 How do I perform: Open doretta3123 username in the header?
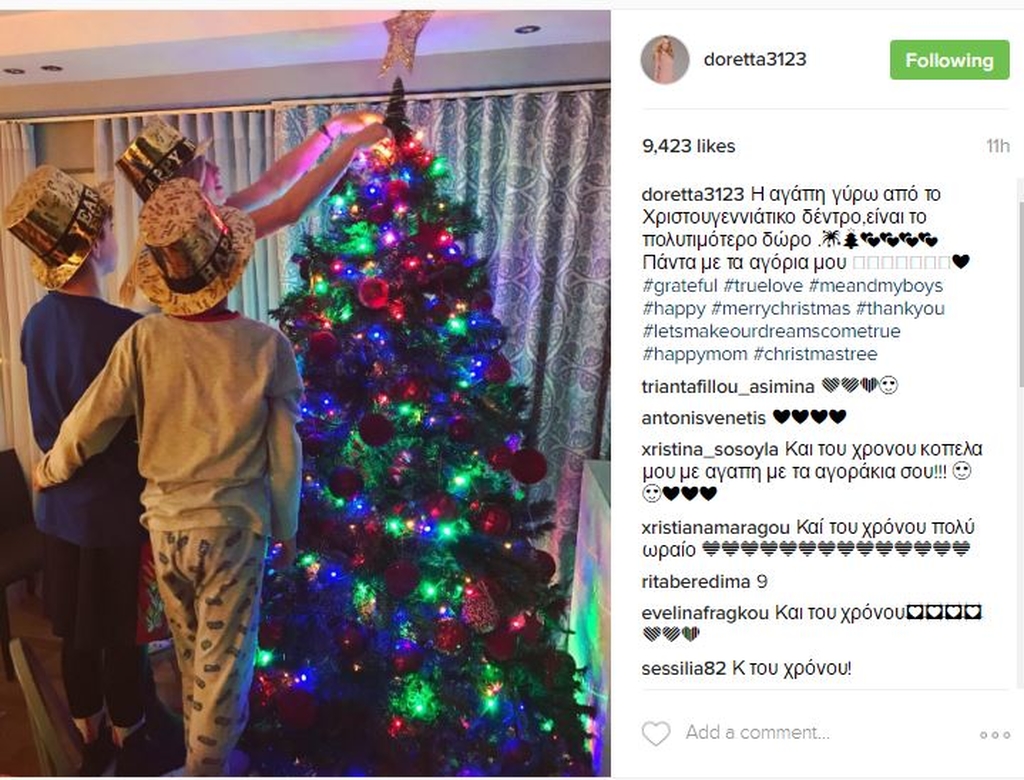coord(754,59)
